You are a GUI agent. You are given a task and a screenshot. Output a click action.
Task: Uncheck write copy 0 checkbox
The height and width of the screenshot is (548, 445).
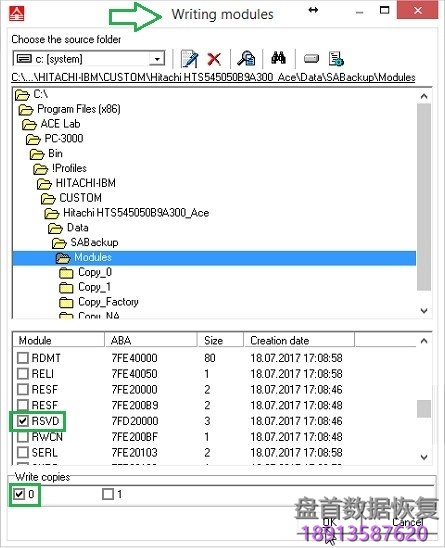[x=19, y=494]
